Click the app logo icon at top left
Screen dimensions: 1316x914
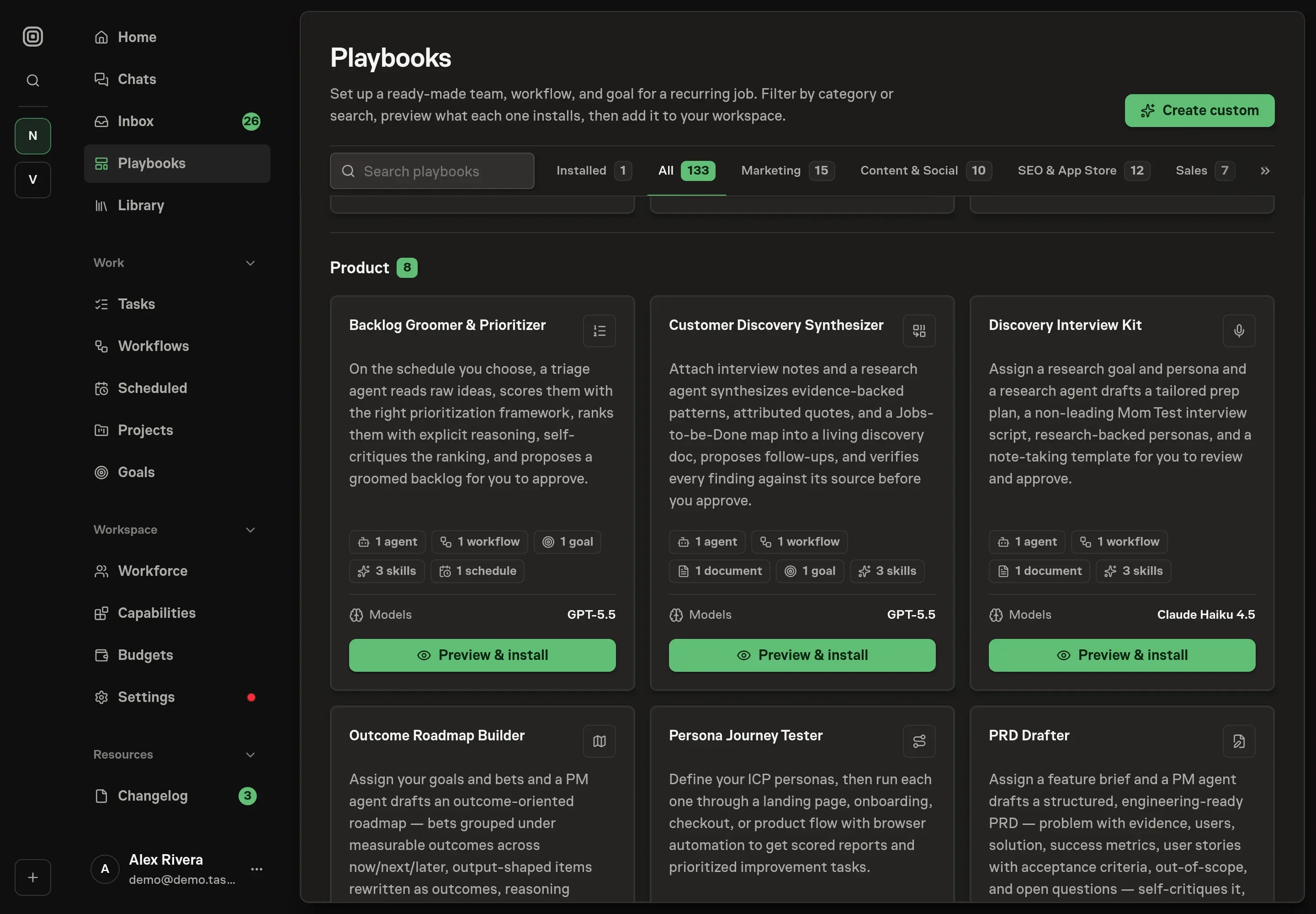click(x=32, y=37)
